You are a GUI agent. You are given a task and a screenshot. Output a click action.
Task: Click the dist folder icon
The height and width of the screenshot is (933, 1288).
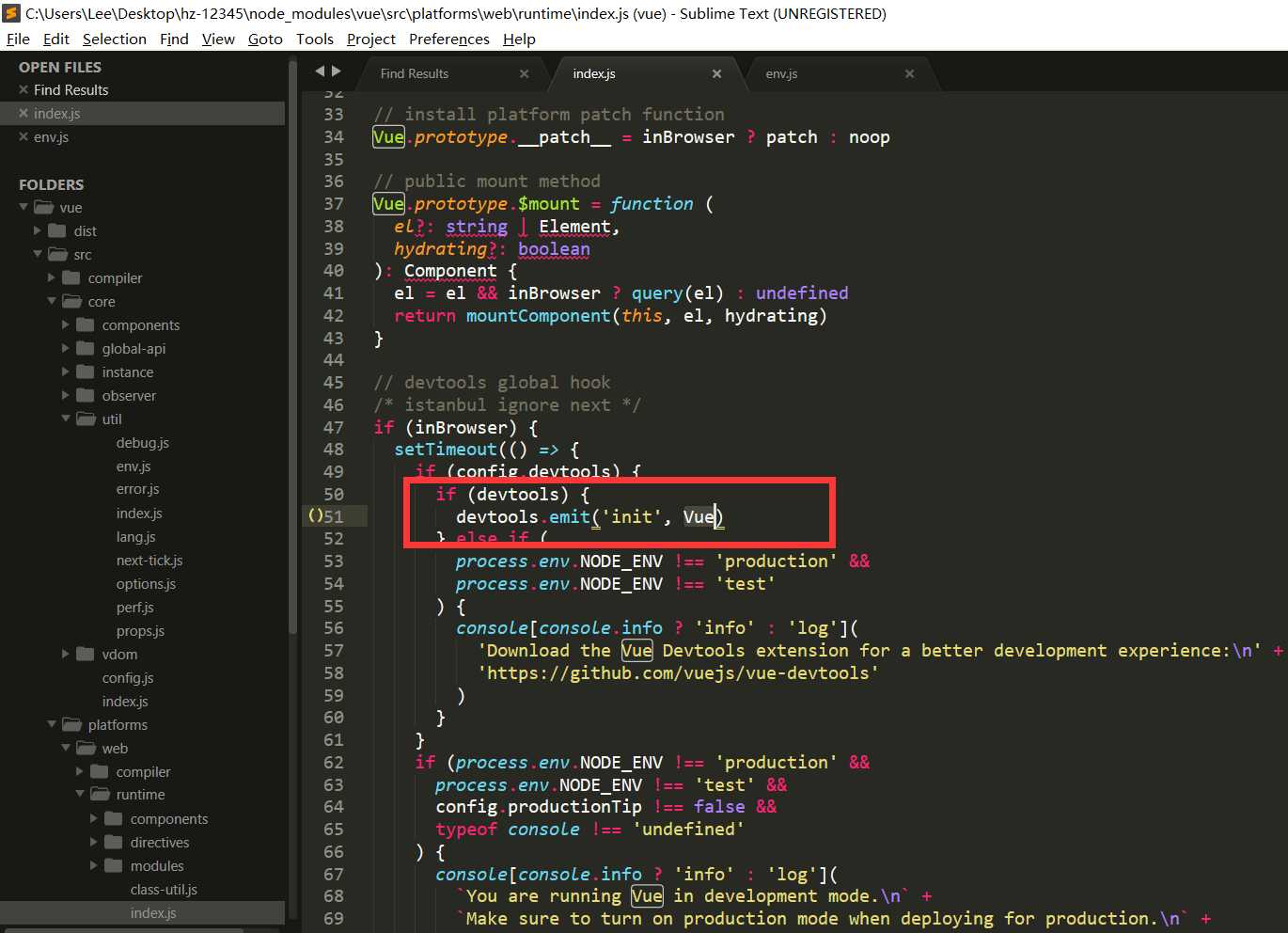tap(57, 230)
